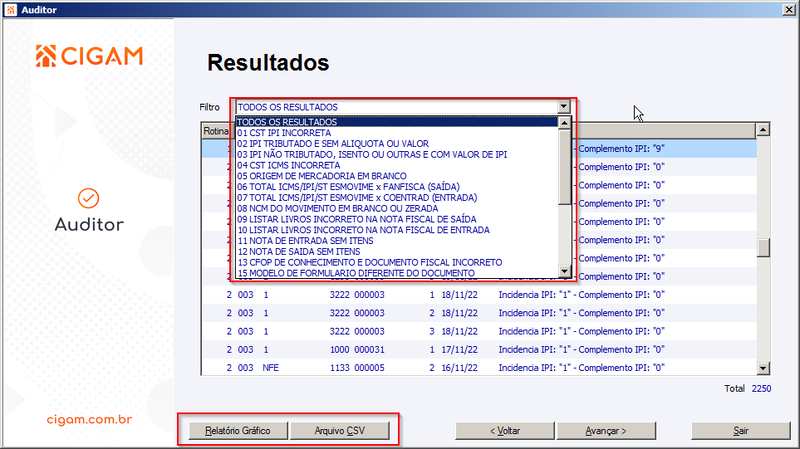The image size is (800, 449).
Task: Click the results table scrollbar thumb
Action: [763, 248]
